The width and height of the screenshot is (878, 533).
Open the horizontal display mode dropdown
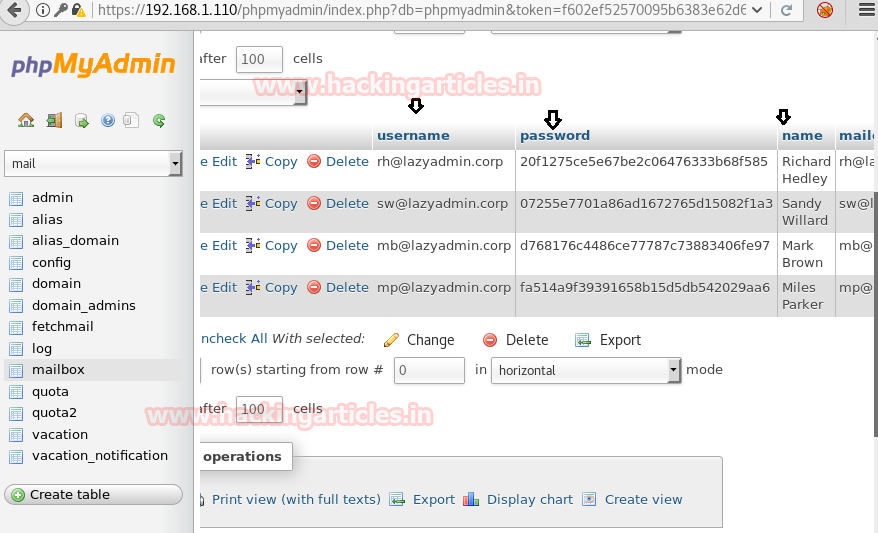tap(586, 371)
